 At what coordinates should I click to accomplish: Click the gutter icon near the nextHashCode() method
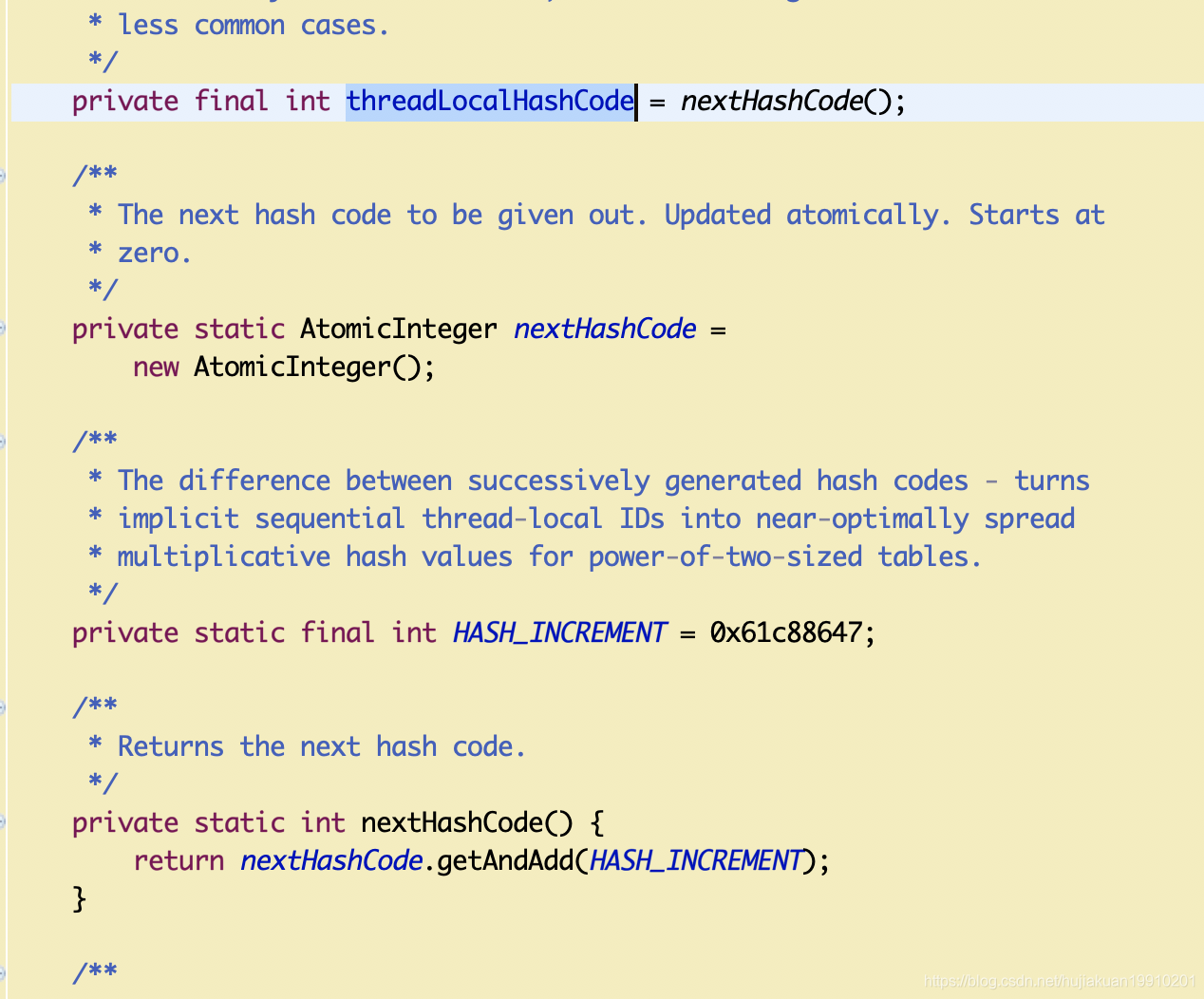[x=2, y=821]
